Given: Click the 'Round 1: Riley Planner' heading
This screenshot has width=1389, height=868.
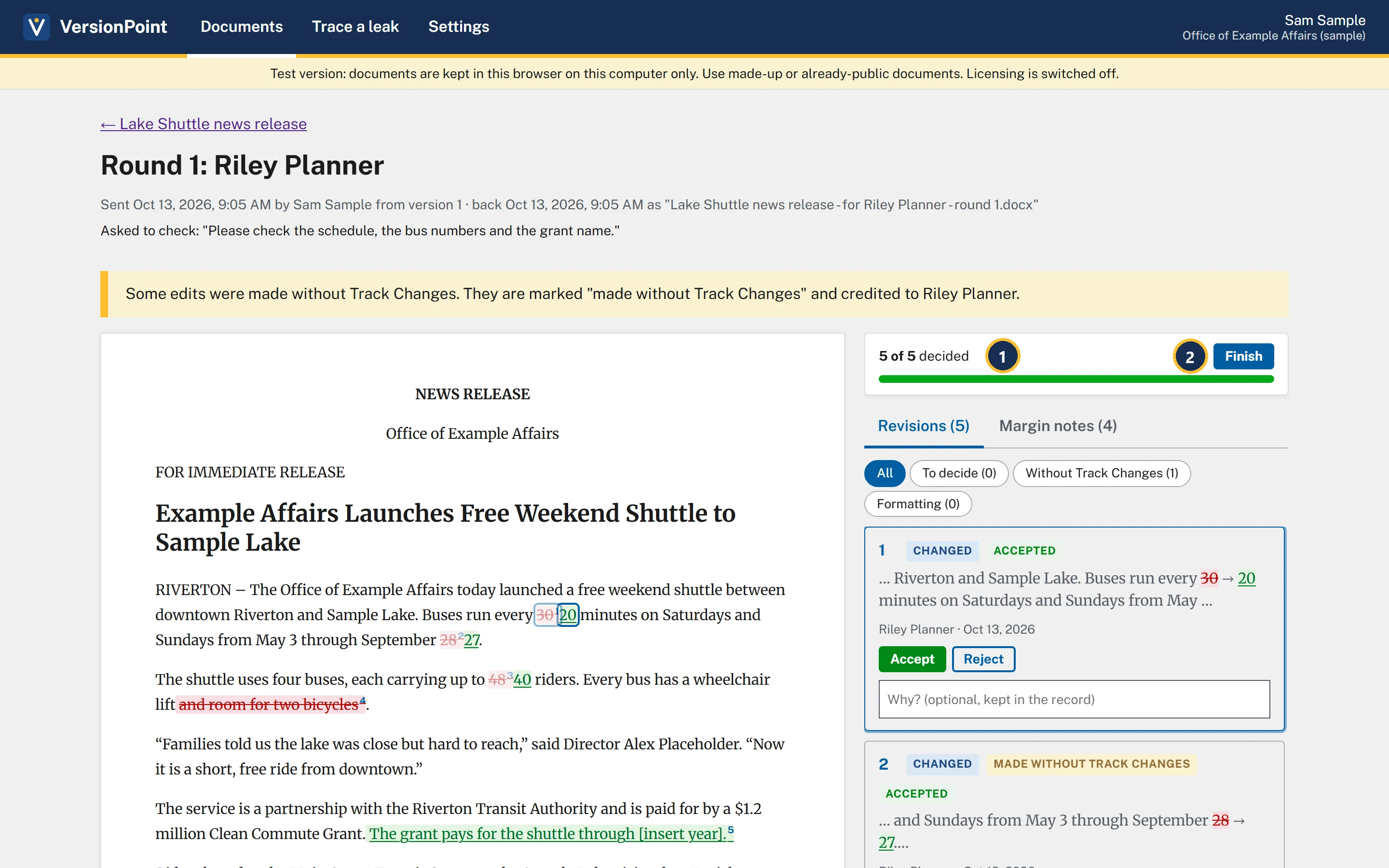Looking at the screenshot, I should 242,165.
